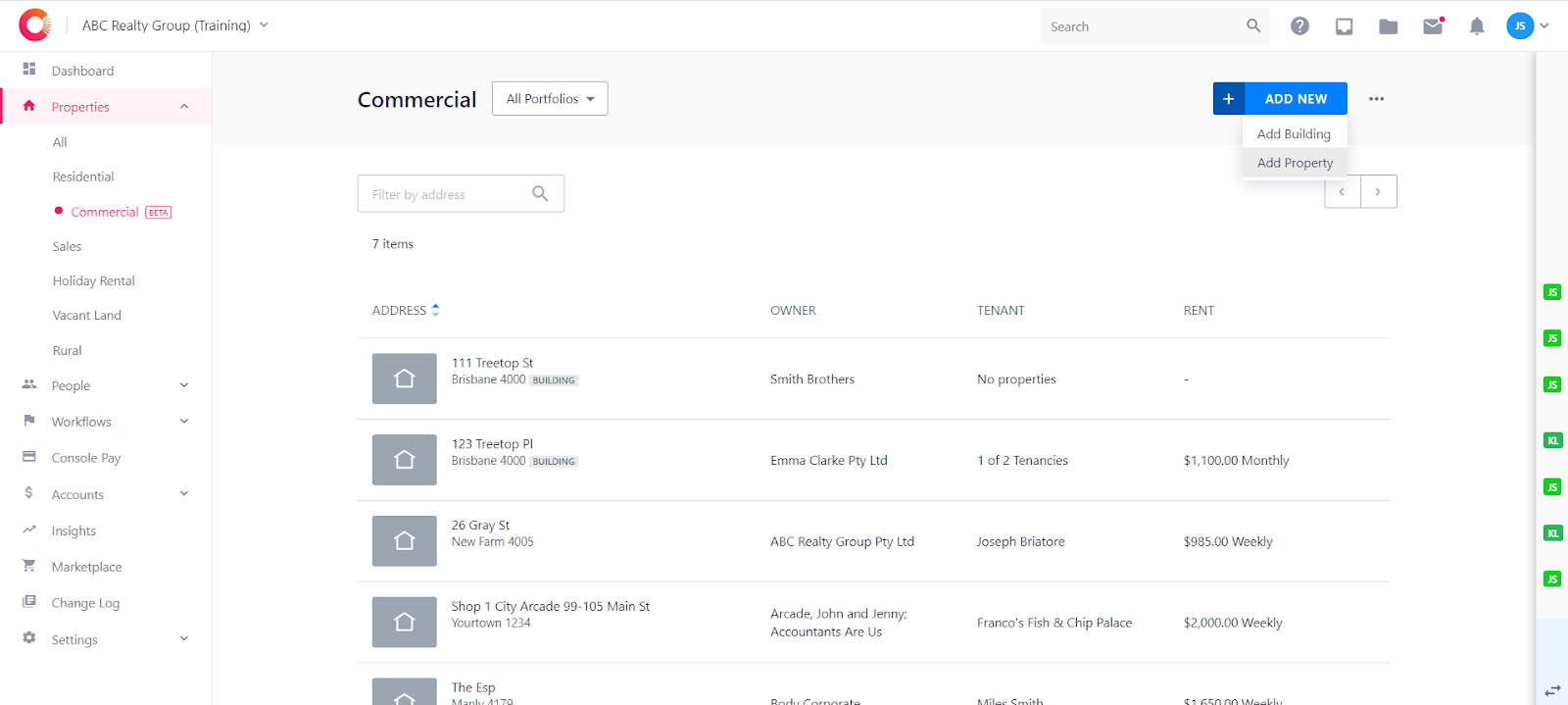Click tenant Joseph Briatore
Viewport: 1568px width, 705px height.
tap(1020, 542)
